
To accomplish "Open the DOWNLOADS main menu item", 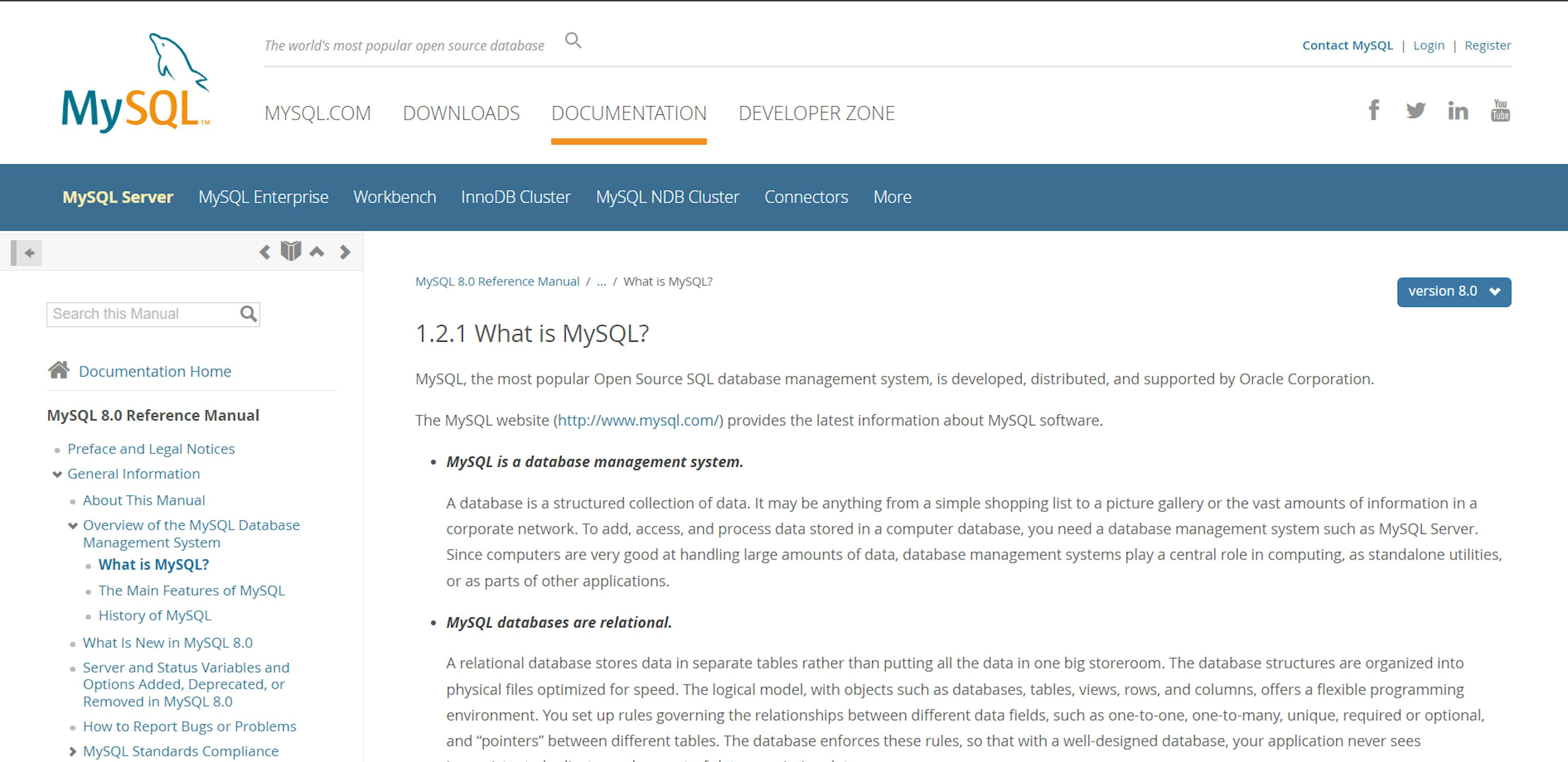I will [x=461, y=113].
